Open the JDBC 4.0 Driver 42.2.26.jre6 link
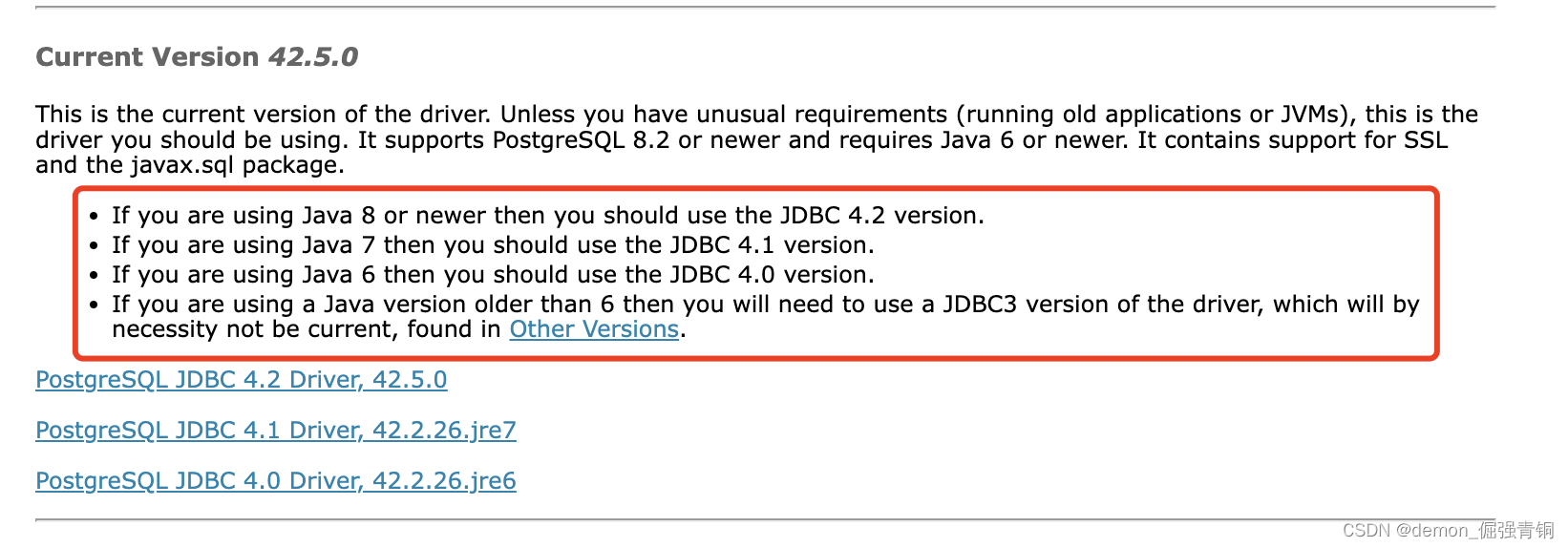1568x548 pixels. pyautogui.click(x=275, y=481)
